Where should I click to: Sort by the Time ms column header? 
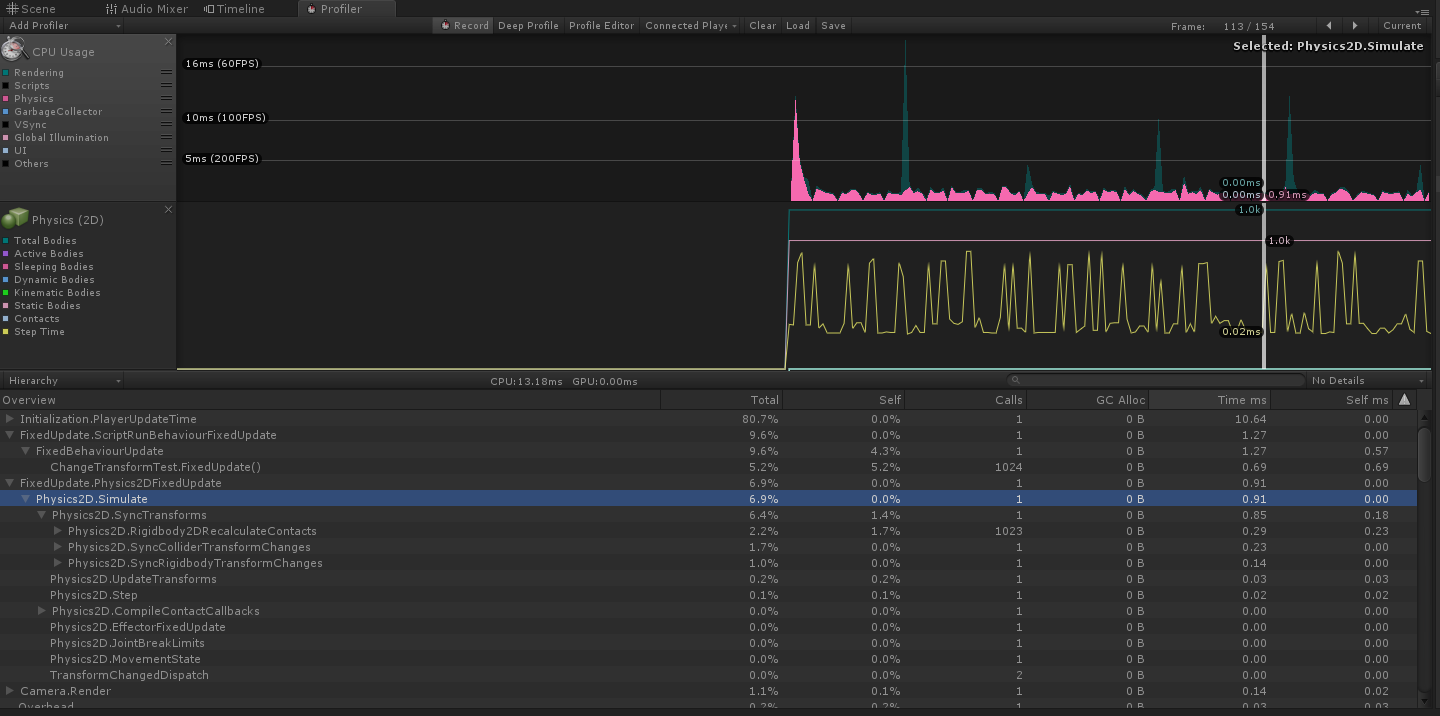[1209, 399]
